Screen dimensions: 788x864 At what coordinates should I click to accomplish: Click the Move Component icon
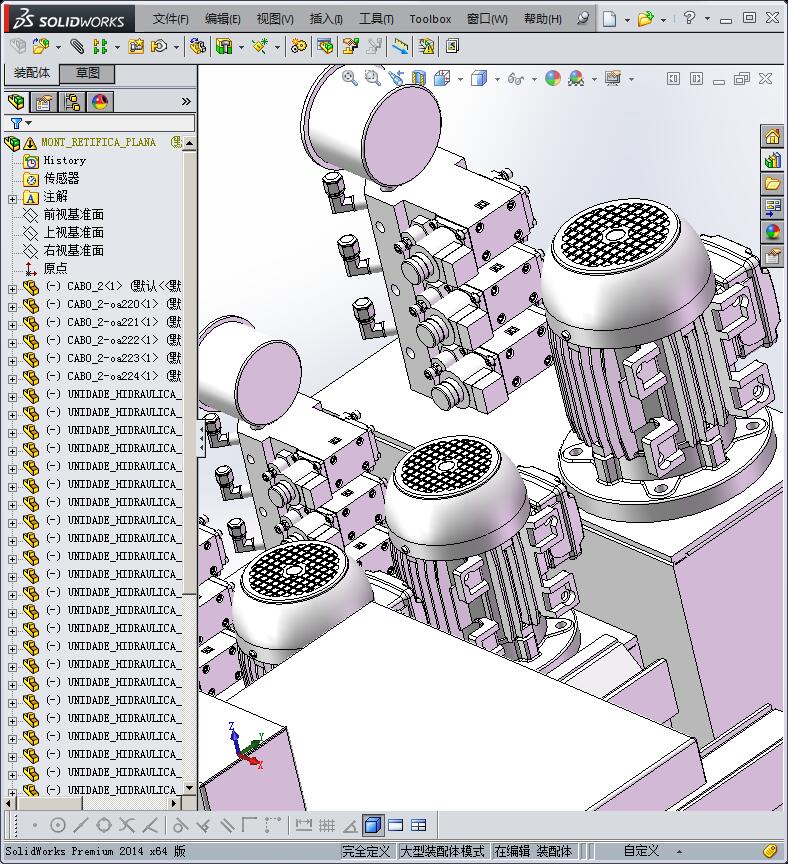tap(159, 46)
